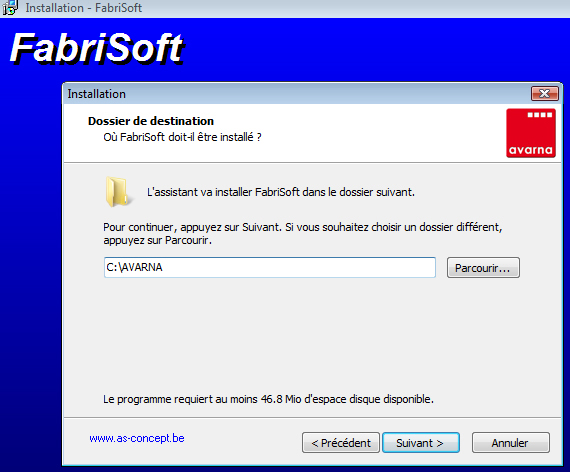The image size is (570, 472).
Task: Click the Dossier de destination heading
Action: pos(151,121)
